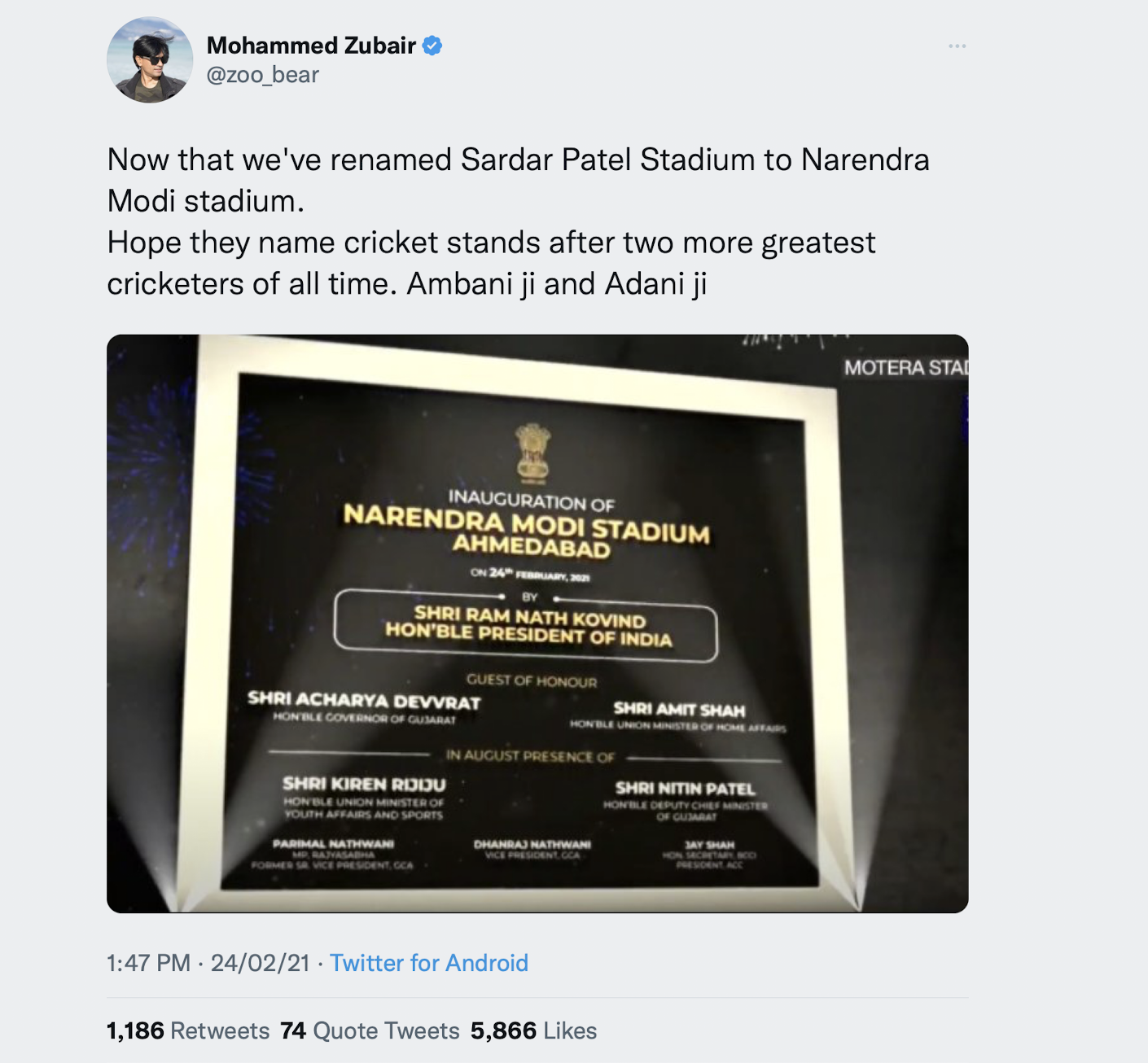
Task: Click the blue verified badge
Action: 432,46
